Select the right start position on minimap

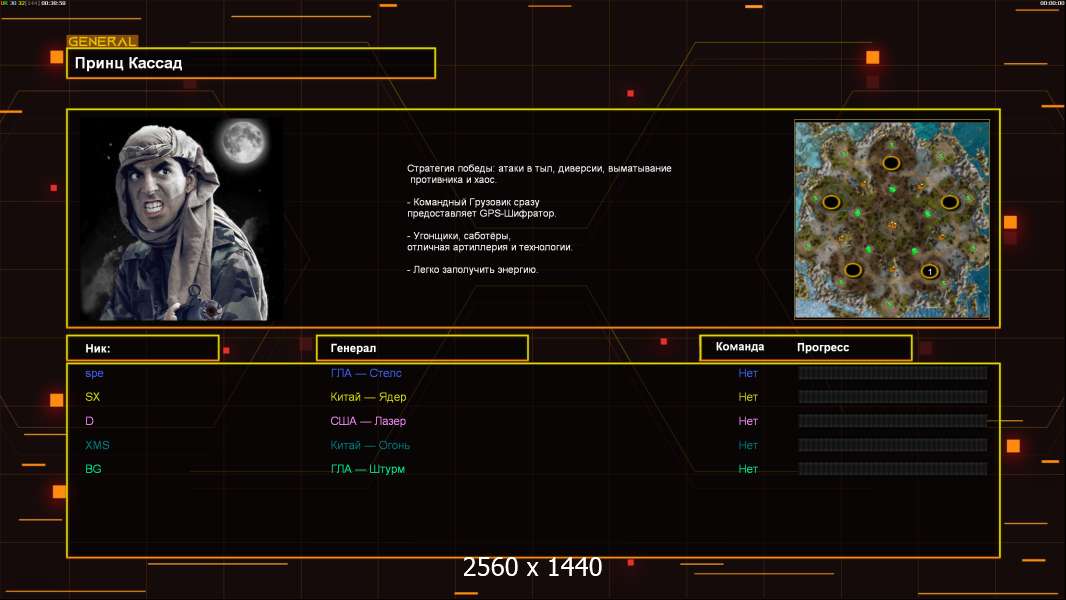pos(949,202)
